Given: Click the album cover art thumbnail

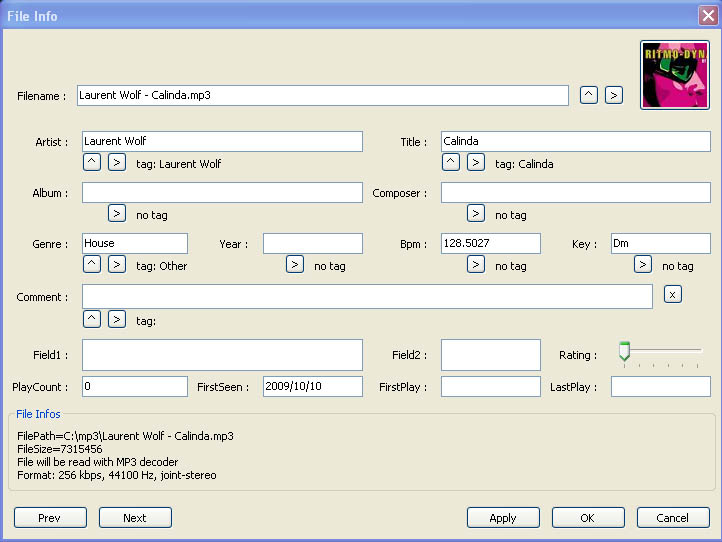Looking at the screenshot, I should (675, 75).
